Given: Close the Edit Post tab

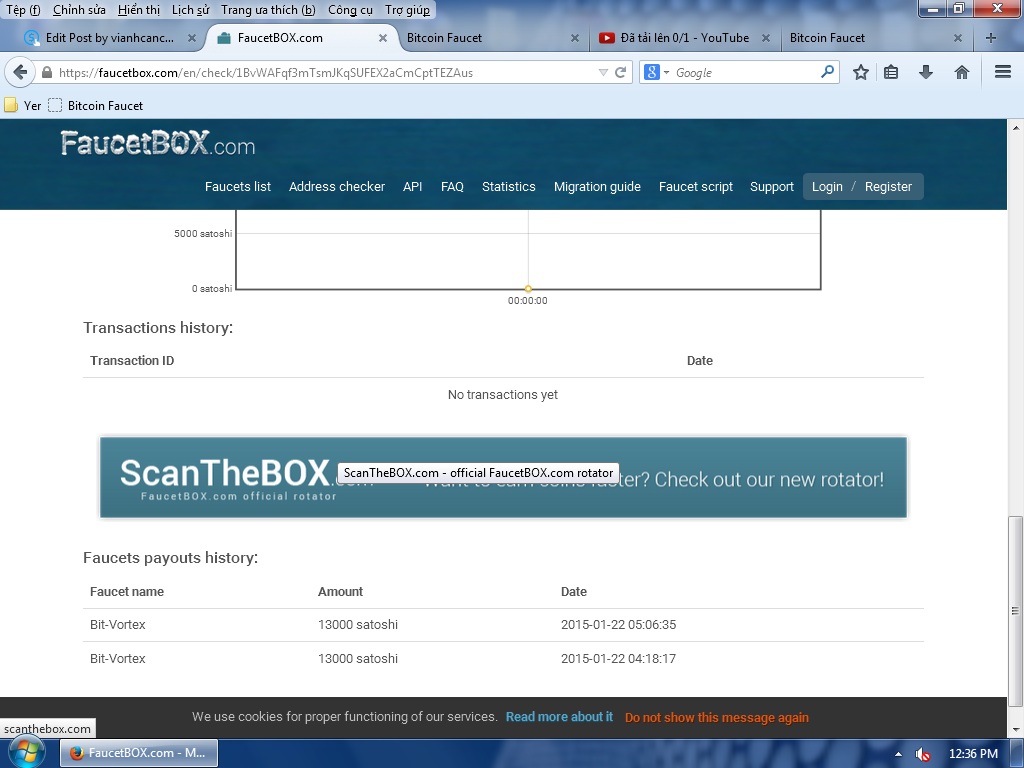Looking at the screenshot, I should pos(191,38).
